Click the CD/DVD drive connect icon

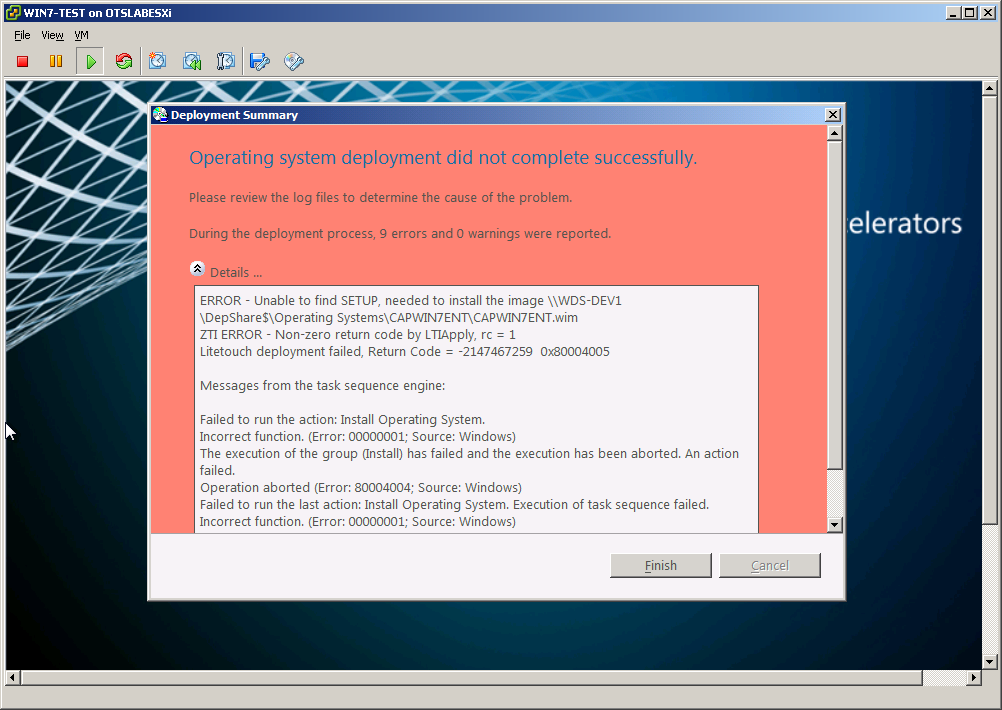pos(294,62)
